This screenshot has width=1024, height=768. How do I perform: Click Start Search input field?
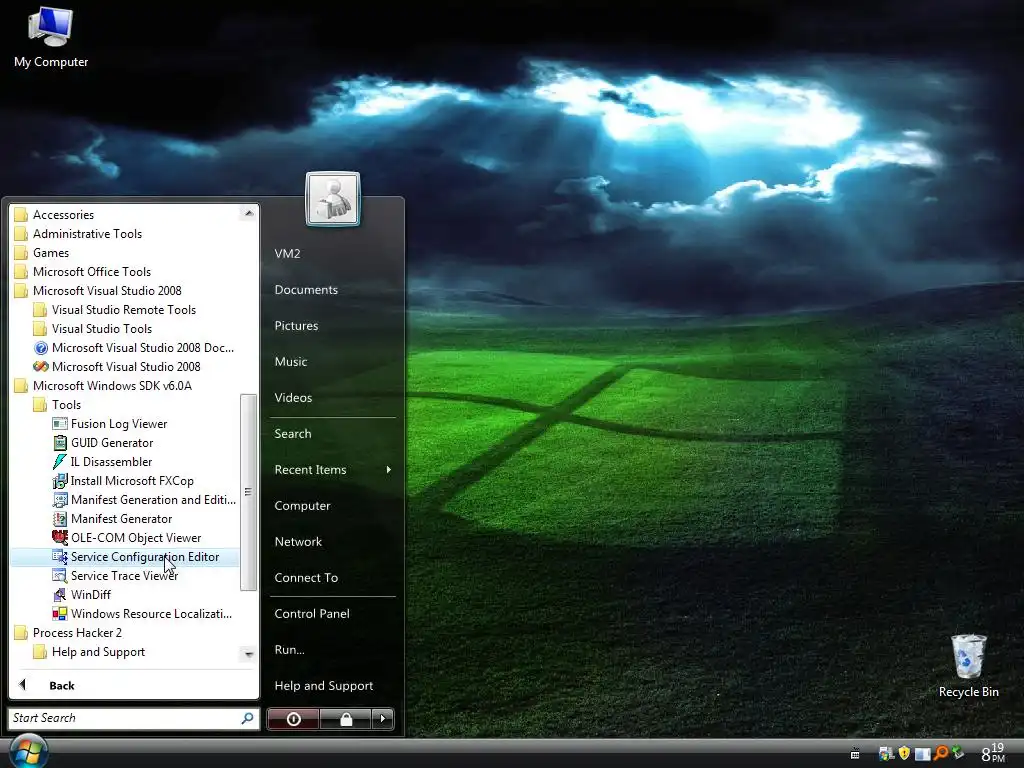point(124,718)
